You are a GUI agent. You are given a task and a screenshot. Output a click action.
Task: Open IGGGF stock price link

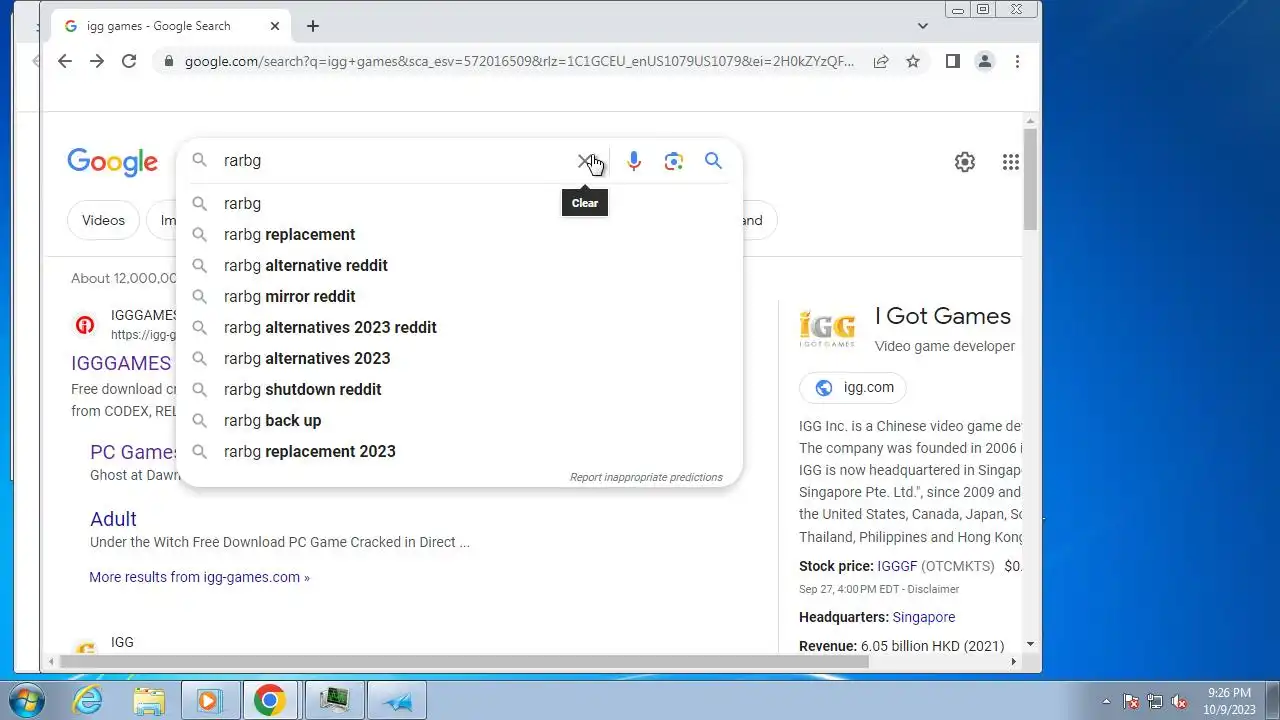pyautogui.click(x=897, y=566)
